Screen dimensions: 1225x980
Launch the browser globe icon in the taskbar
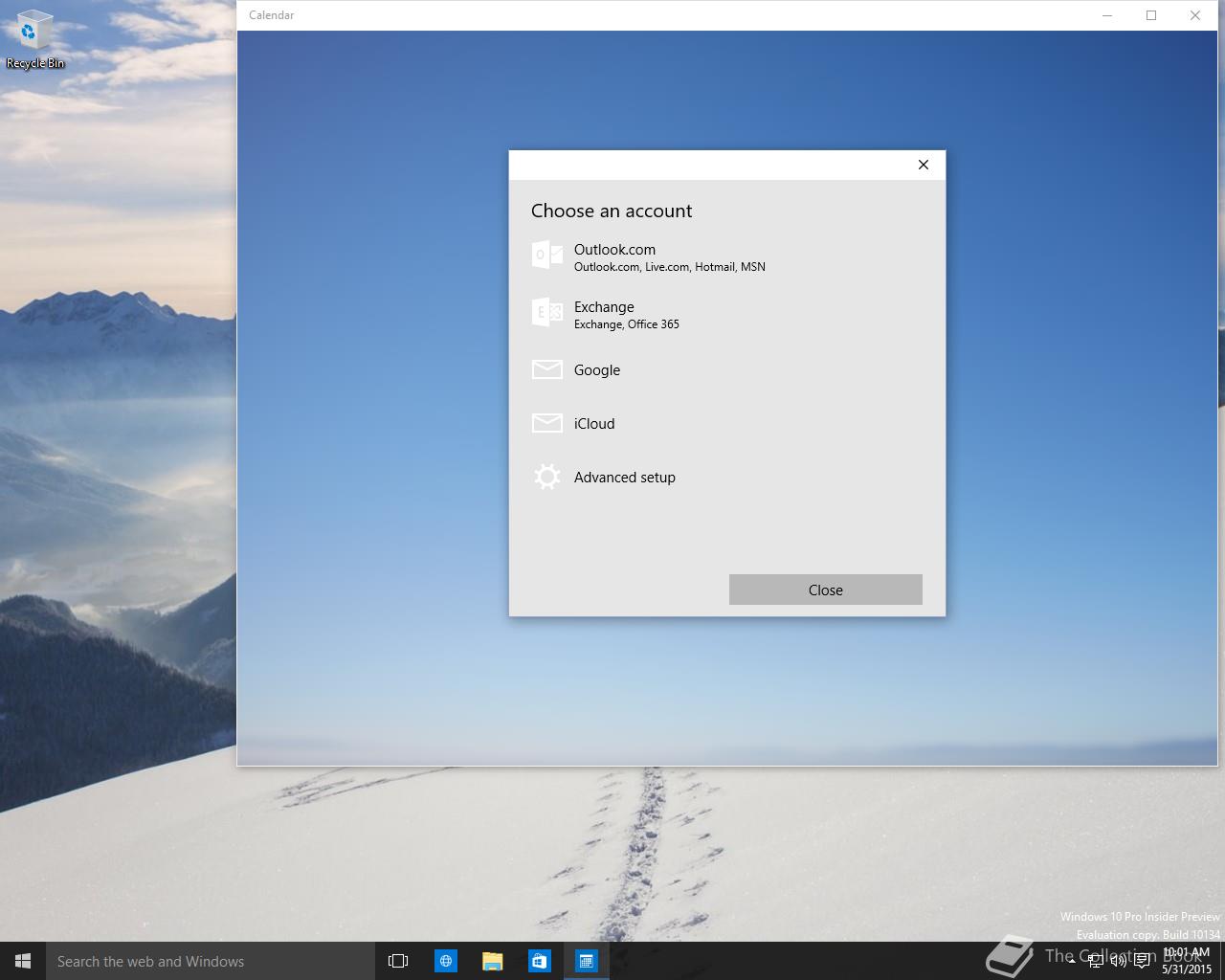(x=445, y=961)
